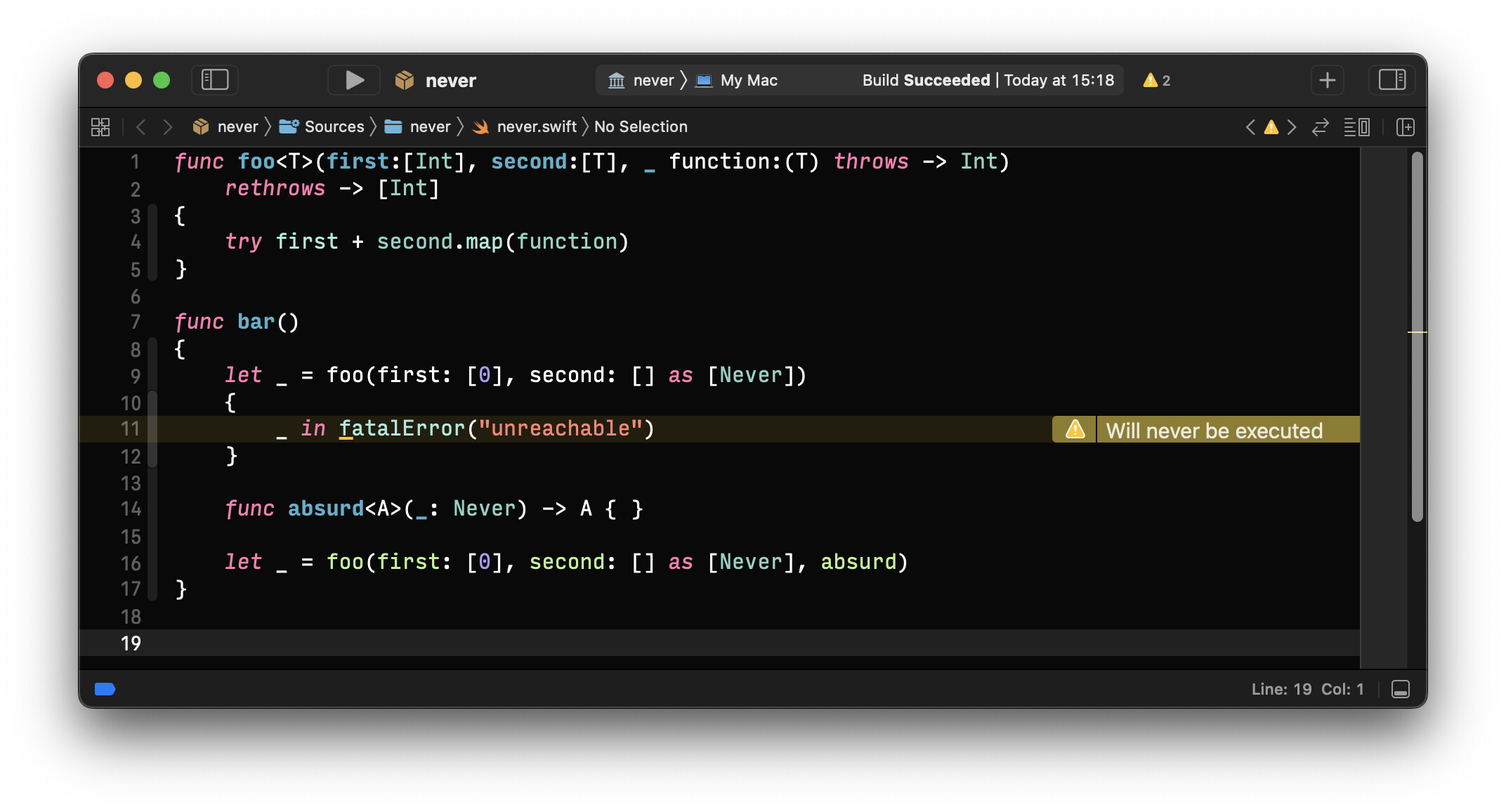
Task: Click the jump bar warning triangle
Action: tap(1271, 127)
